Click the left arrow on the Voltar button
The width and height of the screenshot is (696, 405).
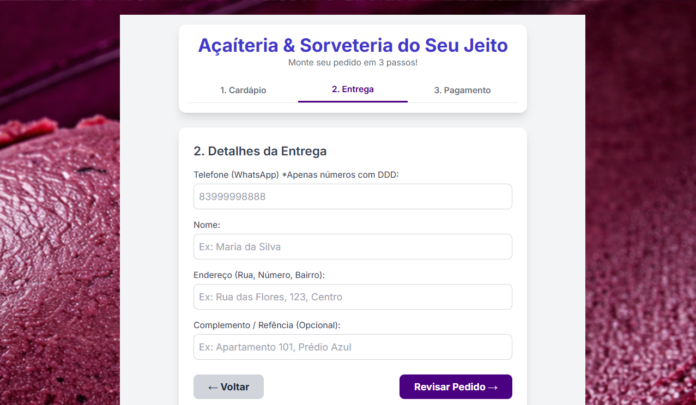[x=212, y=387]
